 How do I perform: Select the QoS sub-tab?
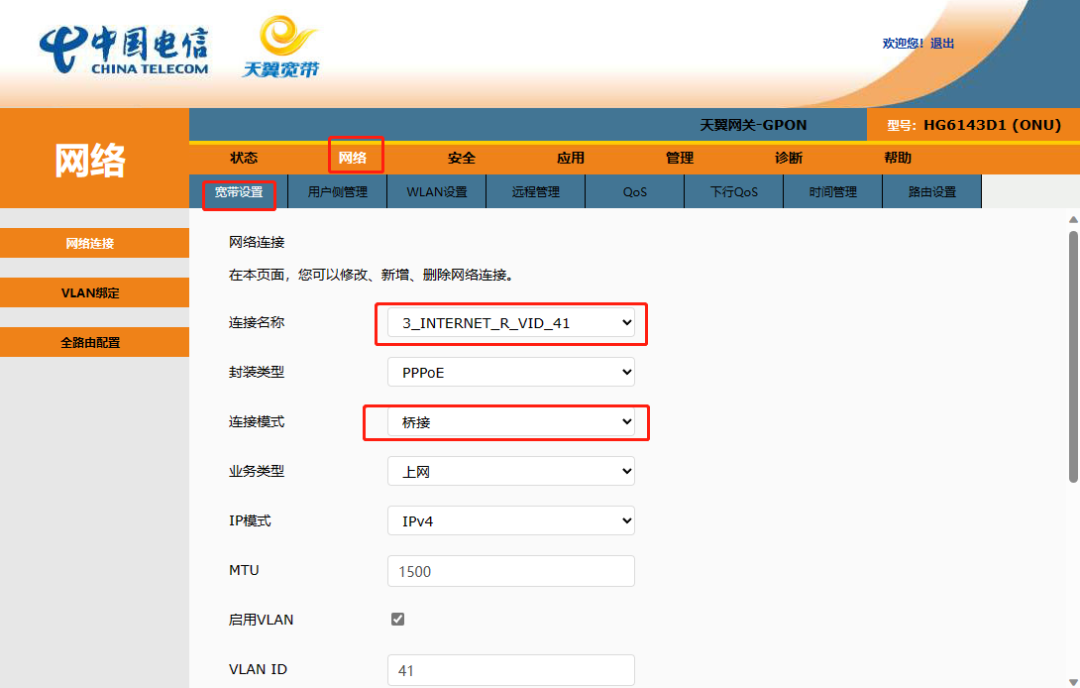(x=634, y=191)
